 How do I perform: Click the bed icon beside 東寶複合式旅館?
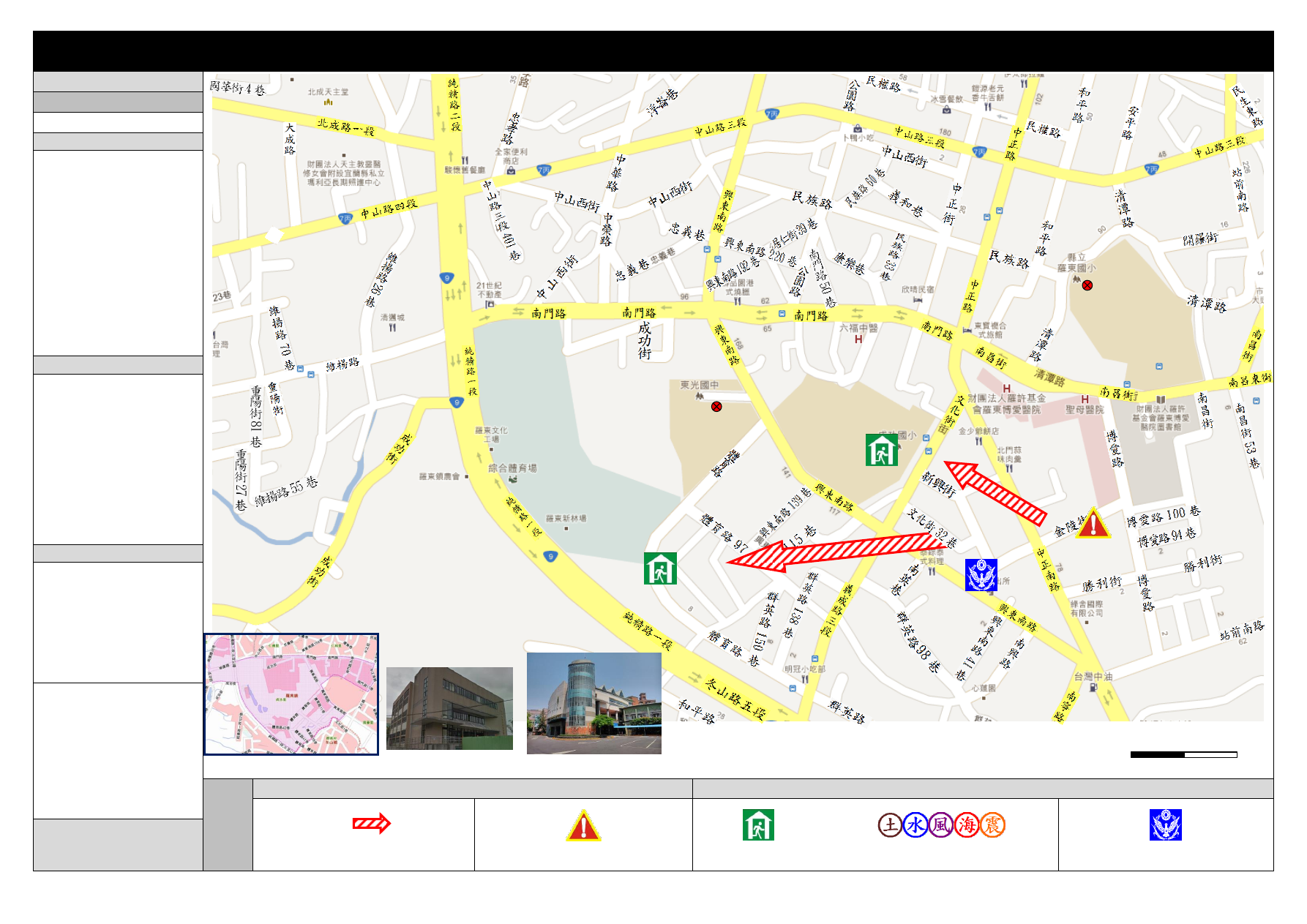click(967, 331)
